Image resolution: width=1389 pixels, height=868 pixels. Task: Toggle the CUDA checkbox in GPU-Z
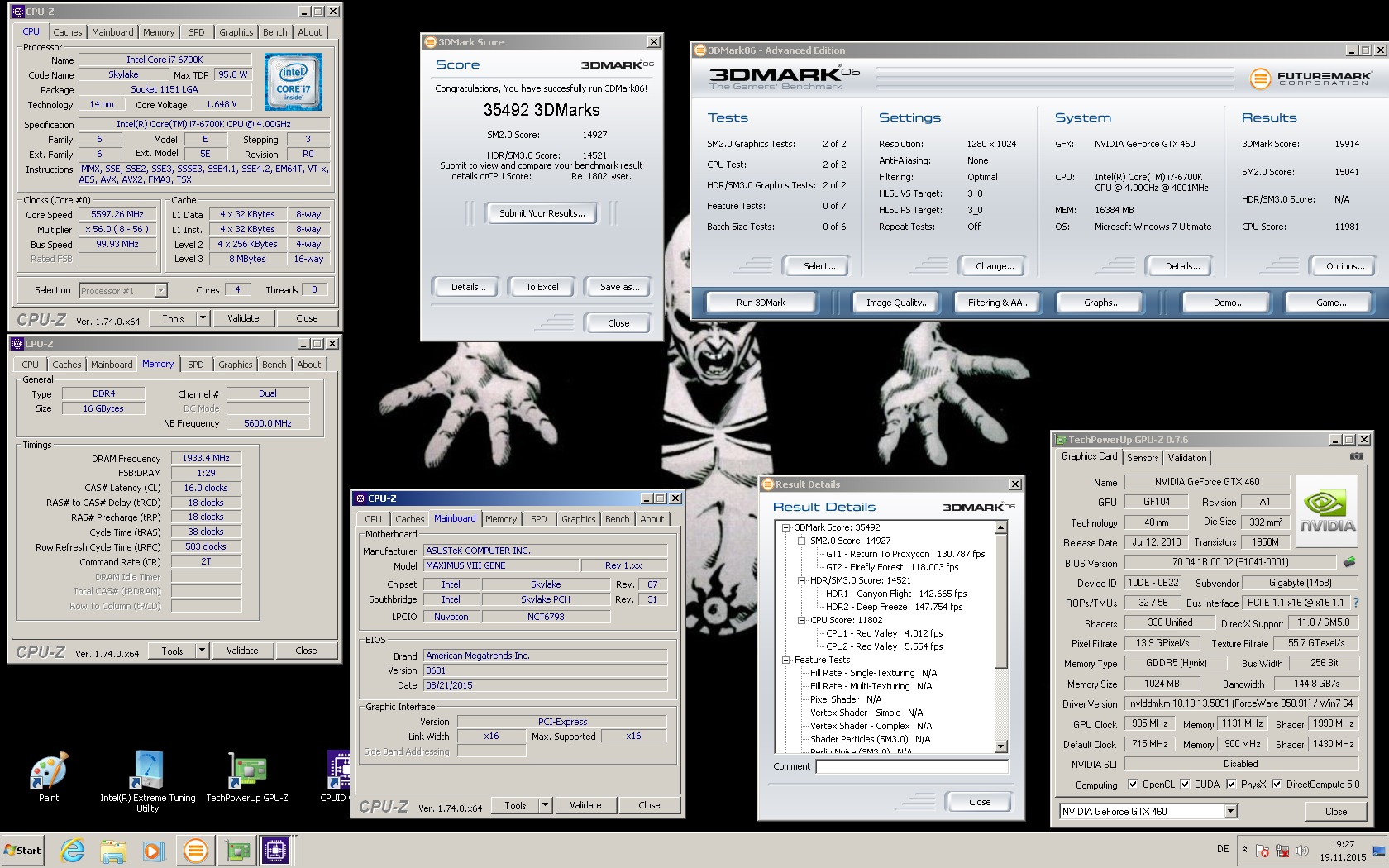point(1186,784)
